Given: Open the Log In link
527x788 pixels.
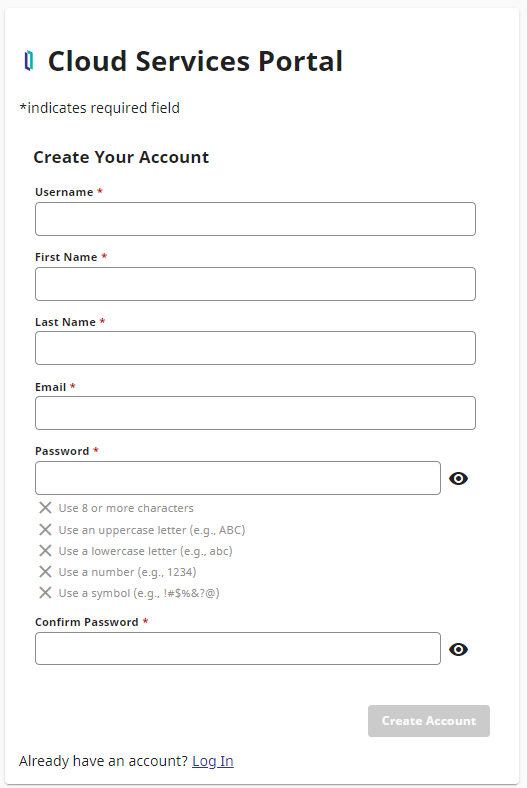Looking at the screenshot, I should [x=213, y=761].
